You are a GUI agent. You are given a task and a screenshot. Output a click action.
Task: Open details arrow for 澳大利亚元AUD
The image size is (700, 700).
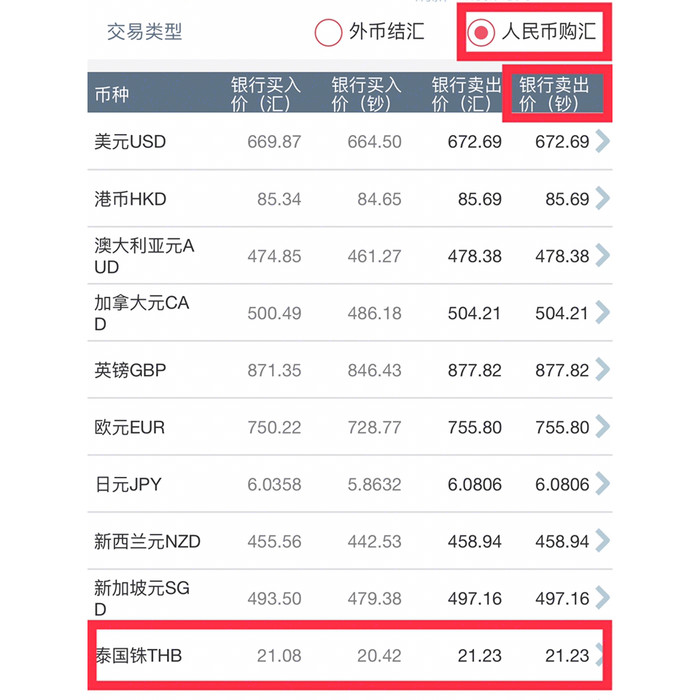[x=601, y=256]
